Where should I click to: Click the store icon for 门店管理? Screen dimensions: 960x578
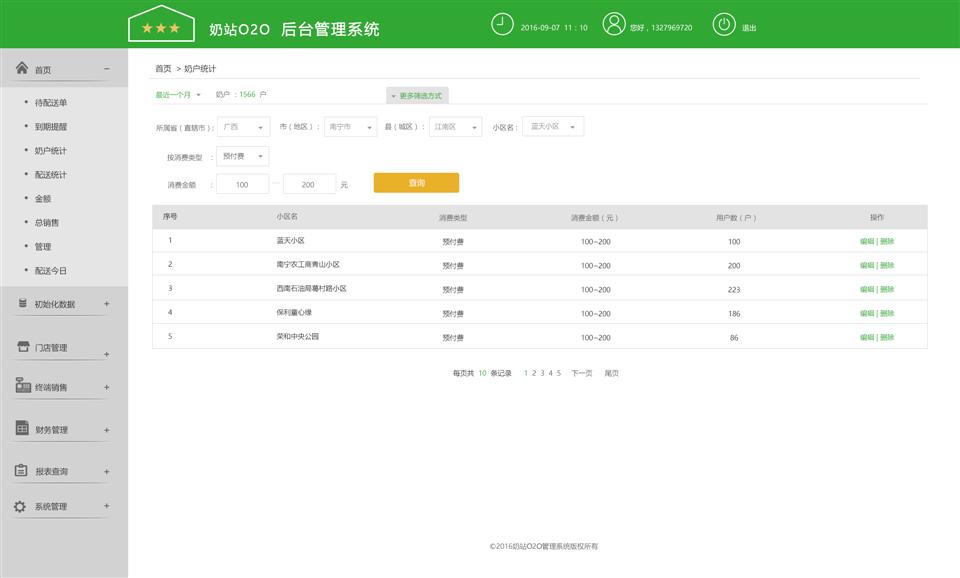(21, 347)
